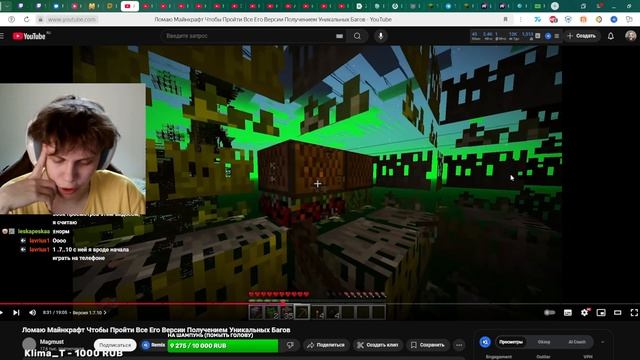Image resolution: width=640 pixels, height=360 pixels.
Task: Switch to the miniplayer
Action: [601, 312]
